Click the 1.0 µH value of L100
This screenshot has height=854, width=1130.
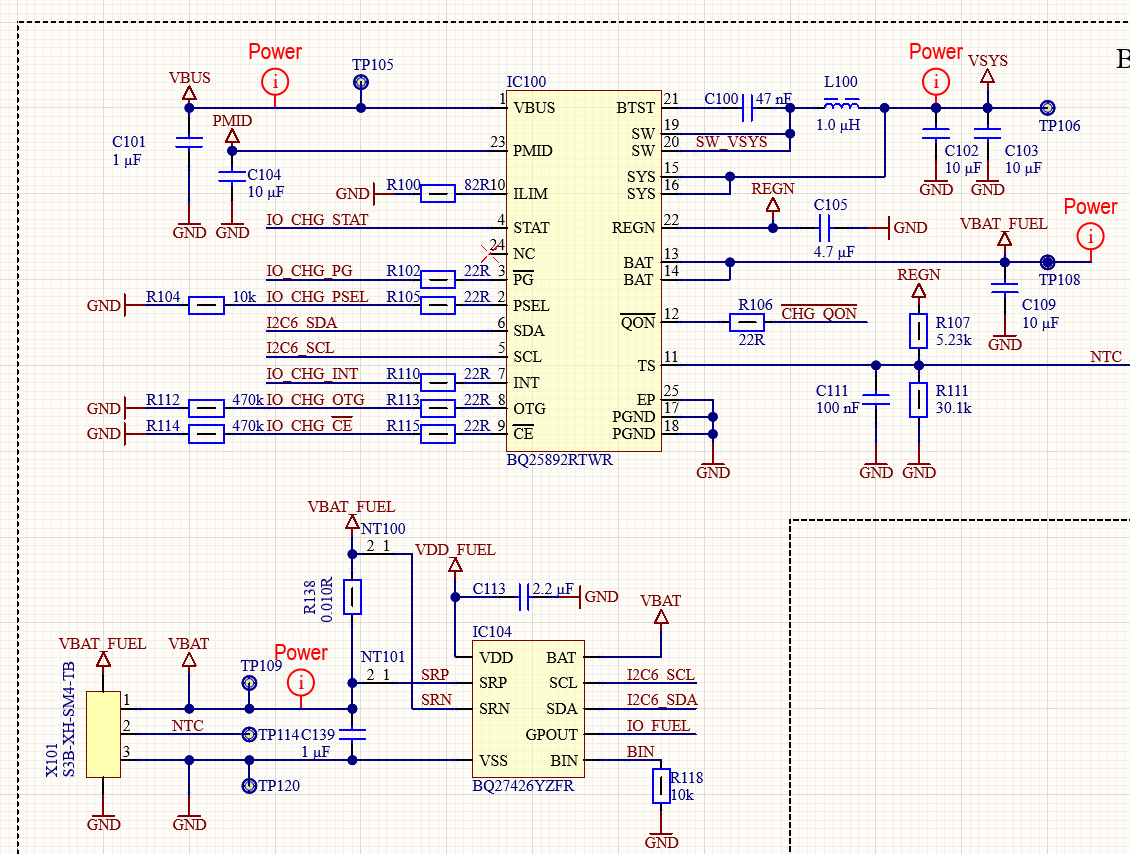[x=838, y=125]
